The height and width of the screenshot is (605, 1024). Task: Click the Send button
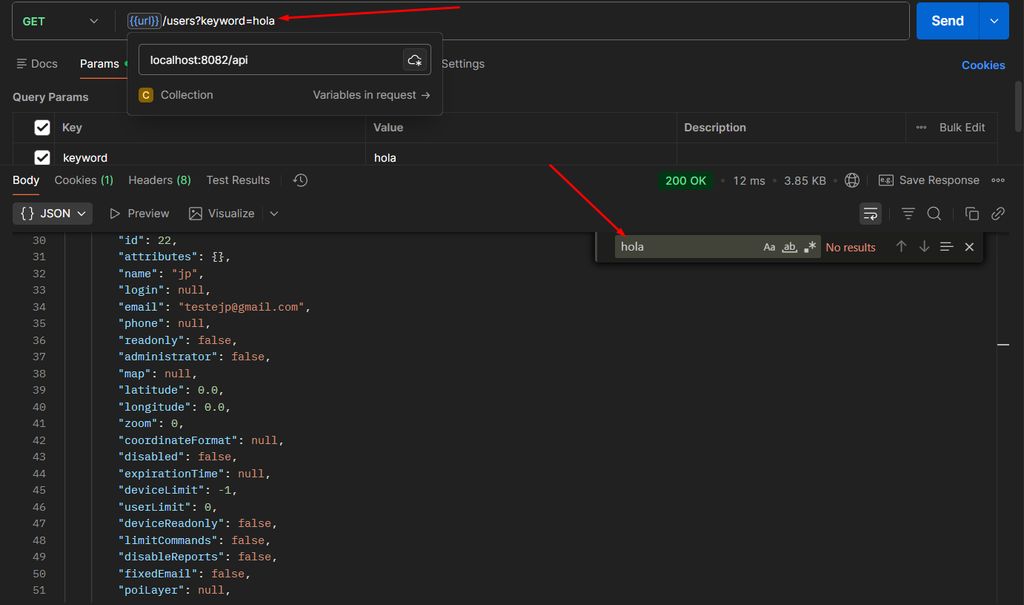coord(947,21)
